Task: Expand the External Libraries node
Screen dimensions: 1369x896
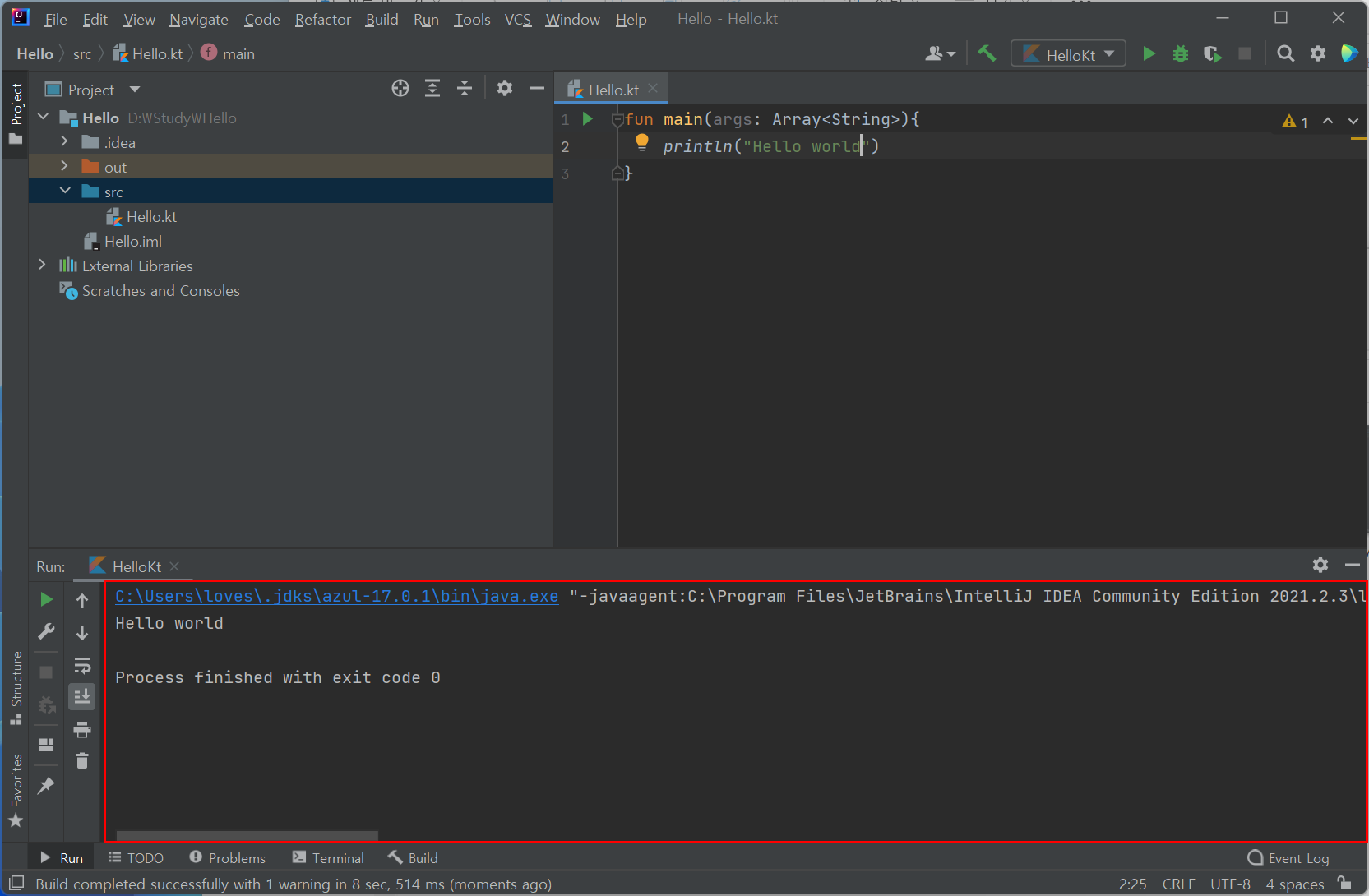Action: (x=43, y=266)
